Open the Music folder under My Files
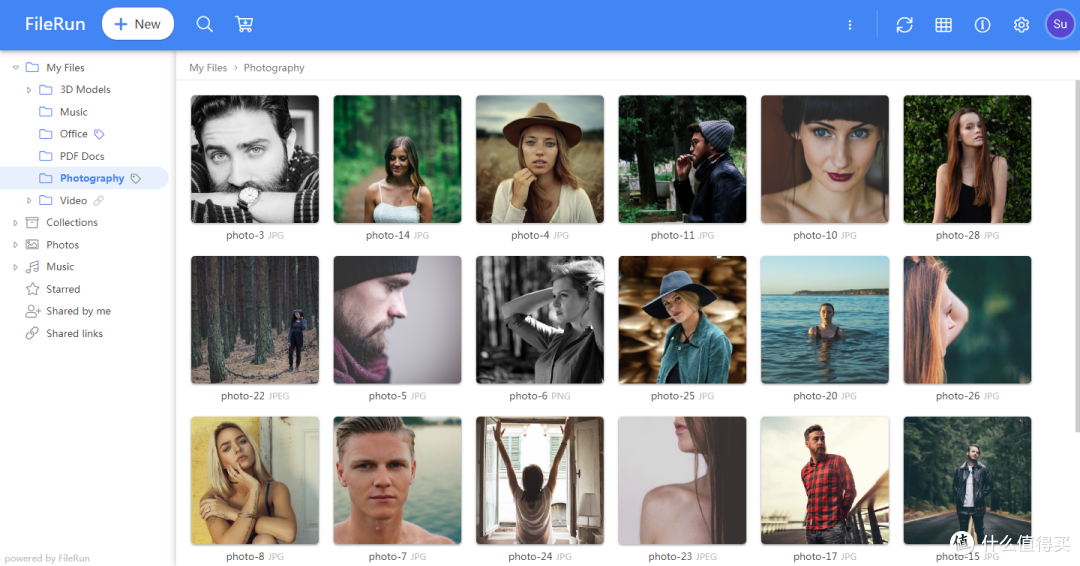 click(x=73, y=112)
